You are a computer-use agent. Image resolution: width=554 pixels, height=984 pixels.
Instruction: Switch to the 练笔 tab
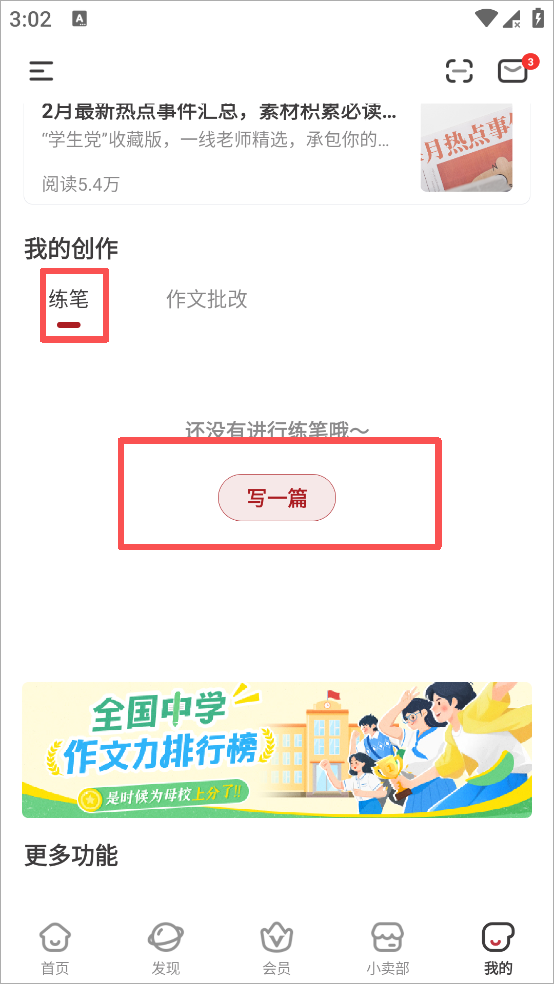coord(69,300)
